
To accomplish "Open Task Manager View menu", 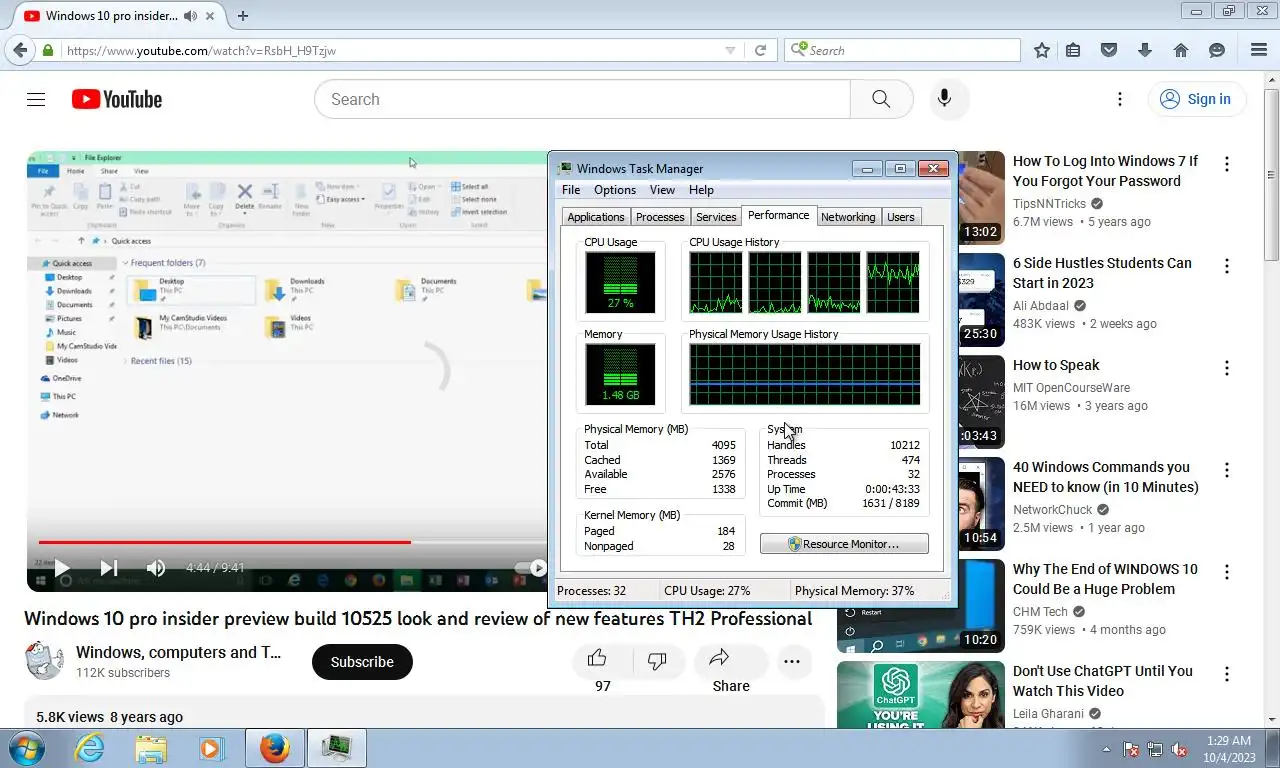I will [662, 190].
